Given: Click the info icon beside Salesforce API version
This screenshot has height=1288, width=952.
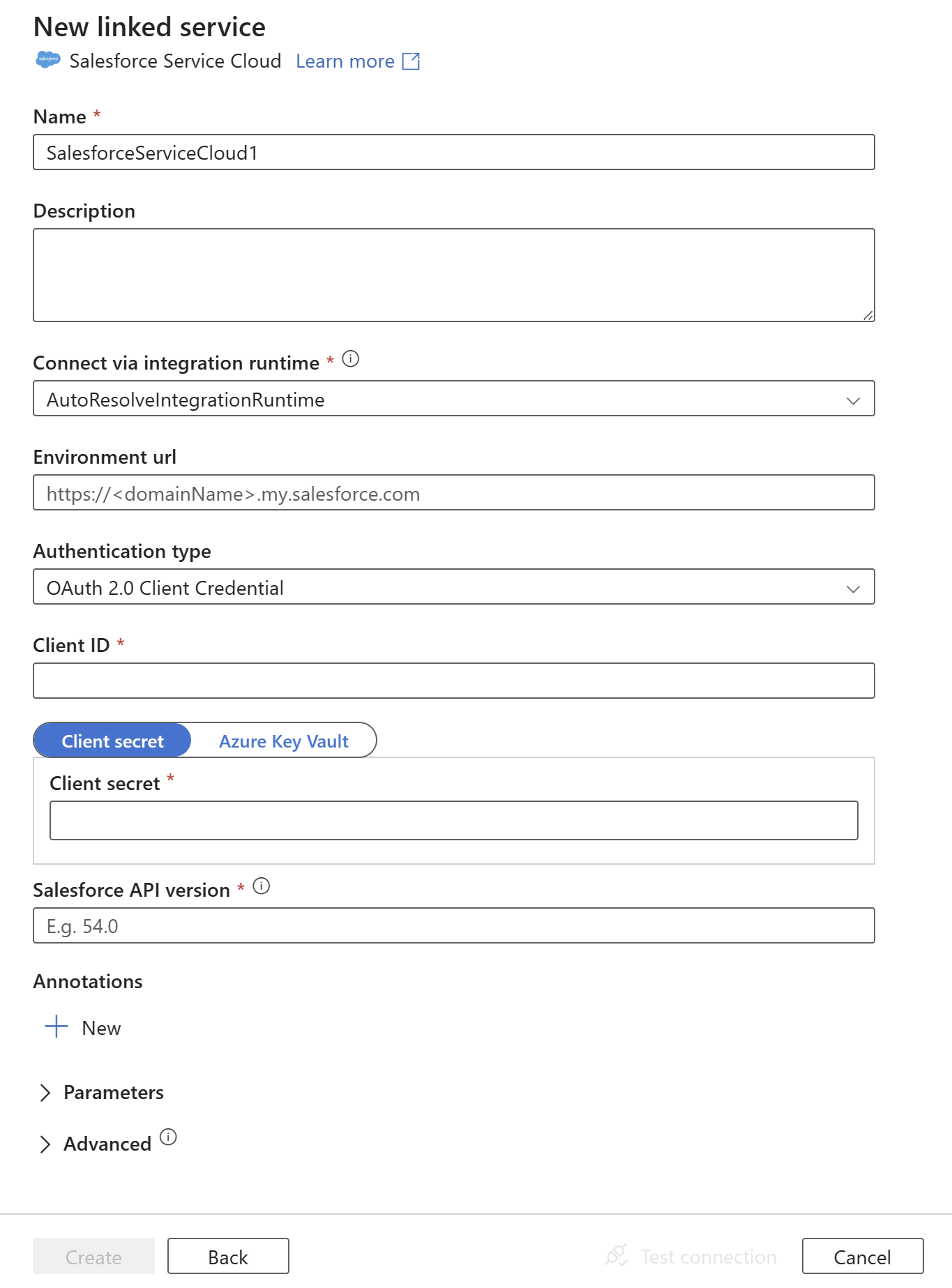Looking at the screenshot, I should click(x=262, y=887).
